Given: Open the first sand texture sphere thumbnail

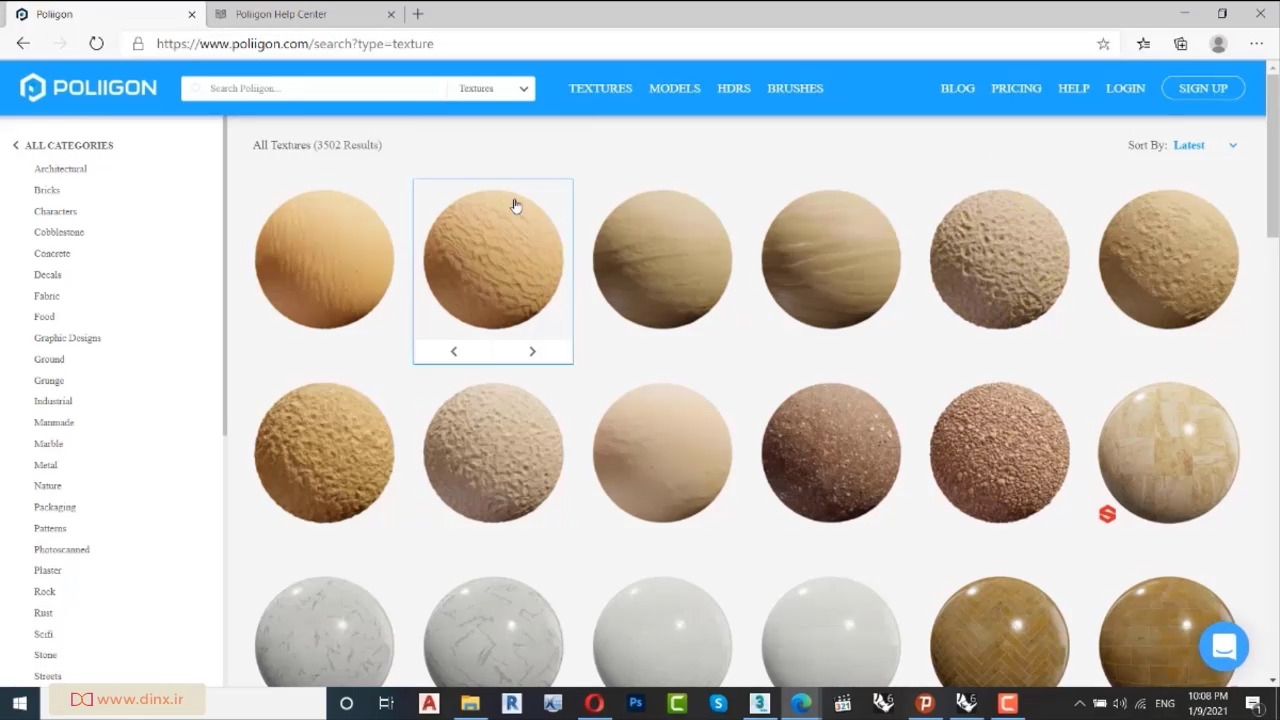Looking at the screenshot, I should pos(324,259).
